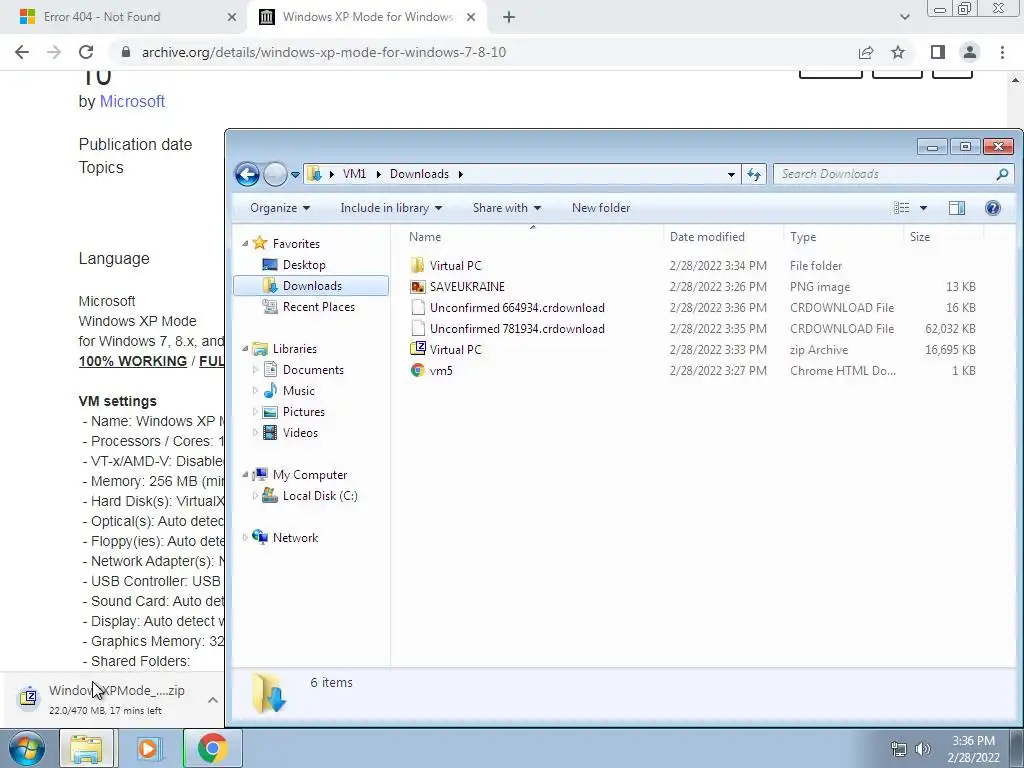
Task: Open Chrome's tab search chevron
Action: [904, 17]
